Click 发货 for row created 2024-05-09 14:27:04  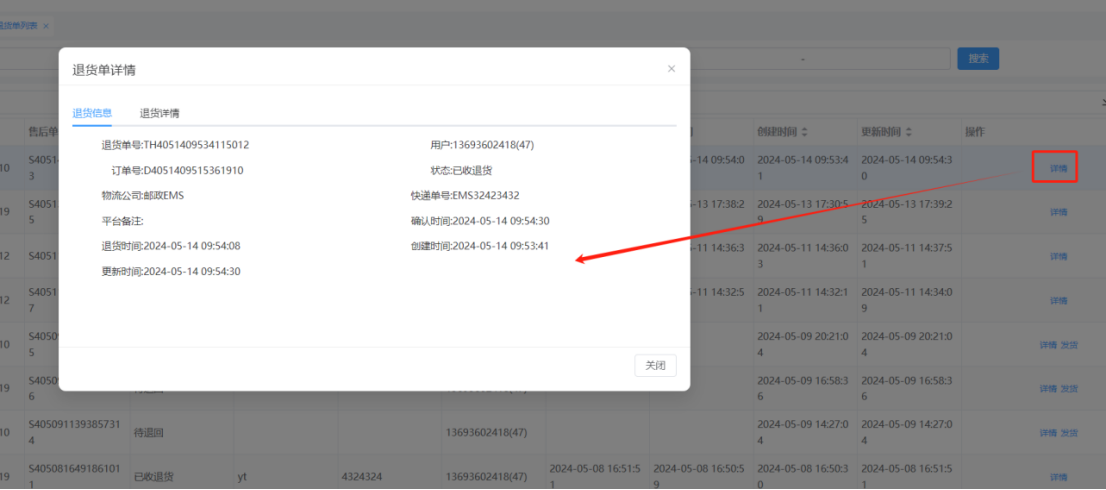coord(1069,433)
